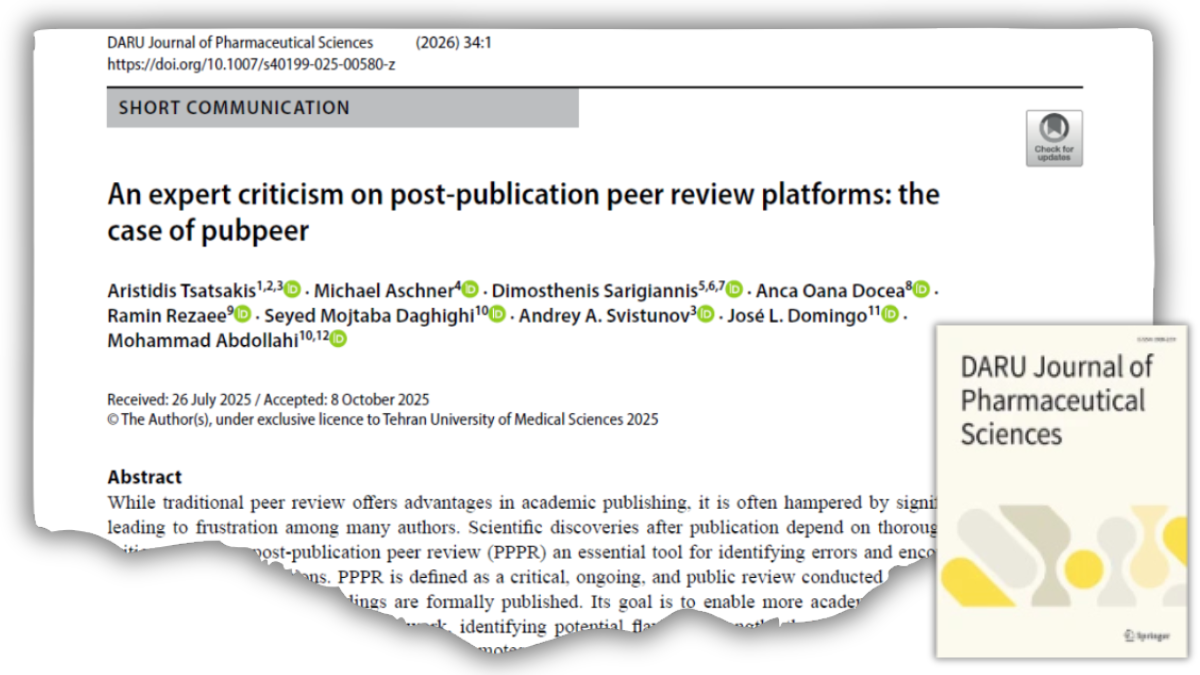Open the doi.org article link
1200x675 pixels.
pos(251,64)
